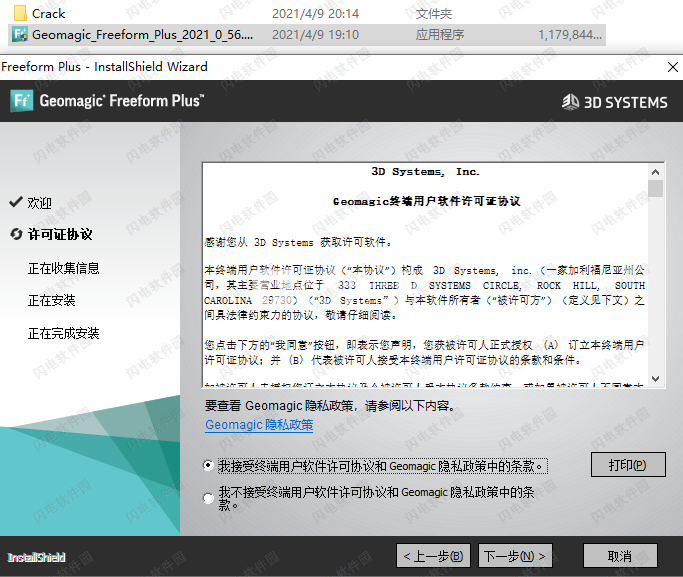This screenshot has height=577, width=683.
Task: Click the 3D Systems, Inc. license title
Action: (x=425, y=172)
